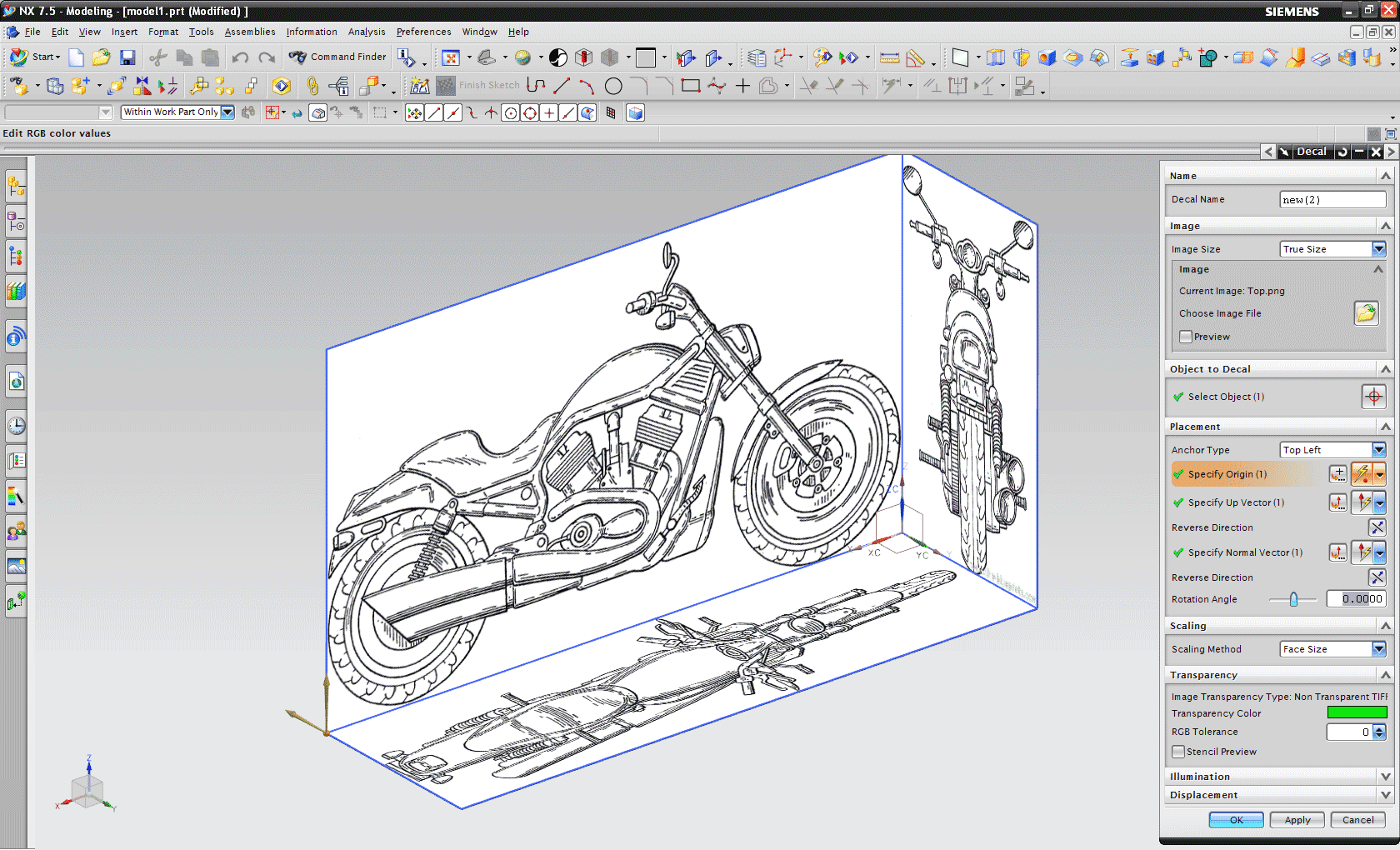Expand the Illumination section

pos(1385,777)
